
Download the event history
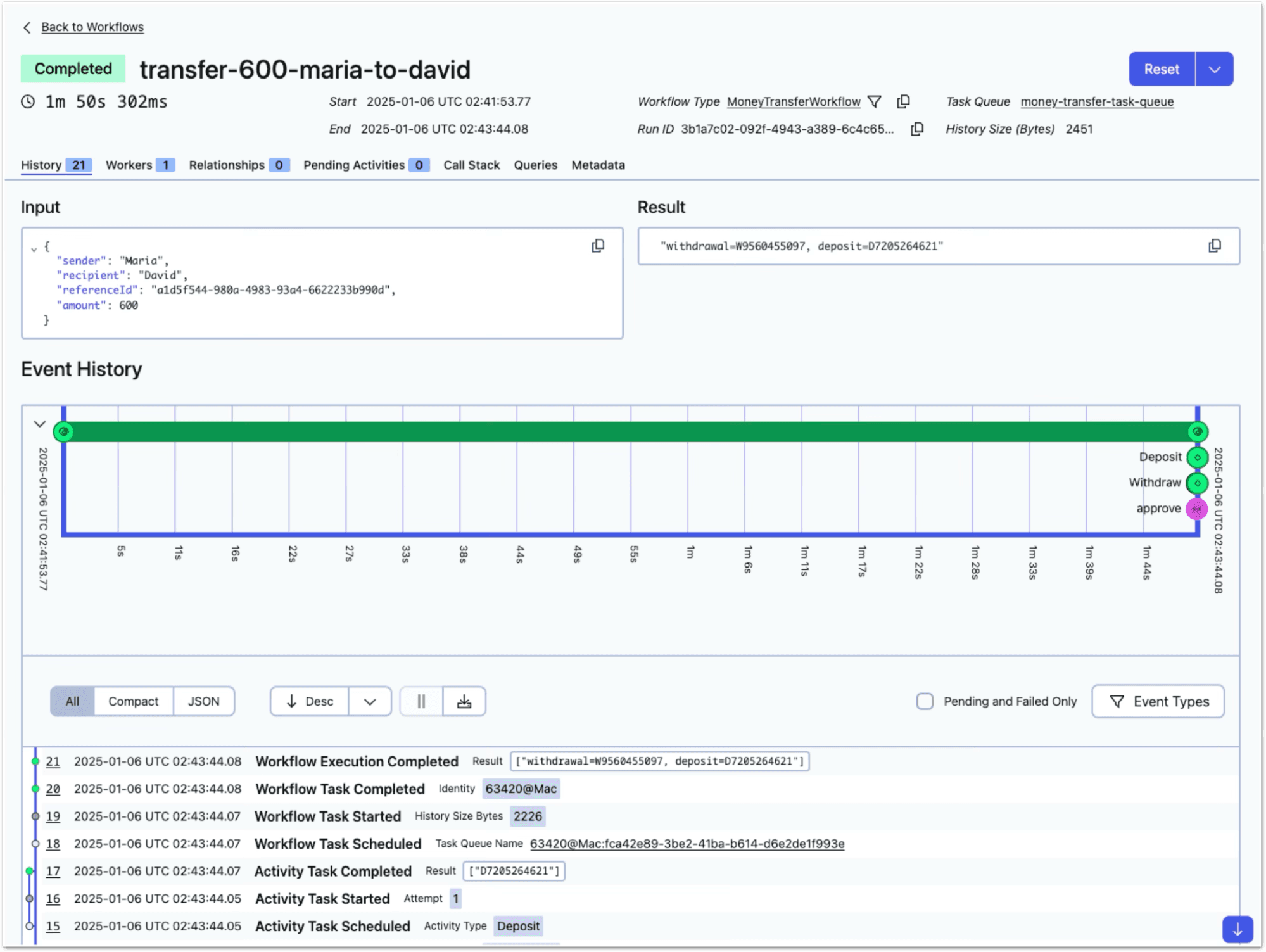(x=464, y=701)
